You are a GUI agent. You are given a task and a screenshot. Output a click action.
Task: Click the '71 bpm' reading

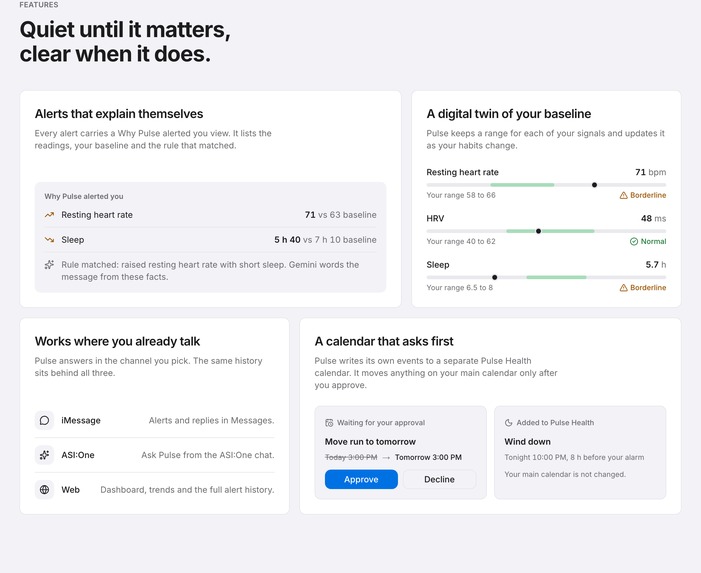pos(650,172)
